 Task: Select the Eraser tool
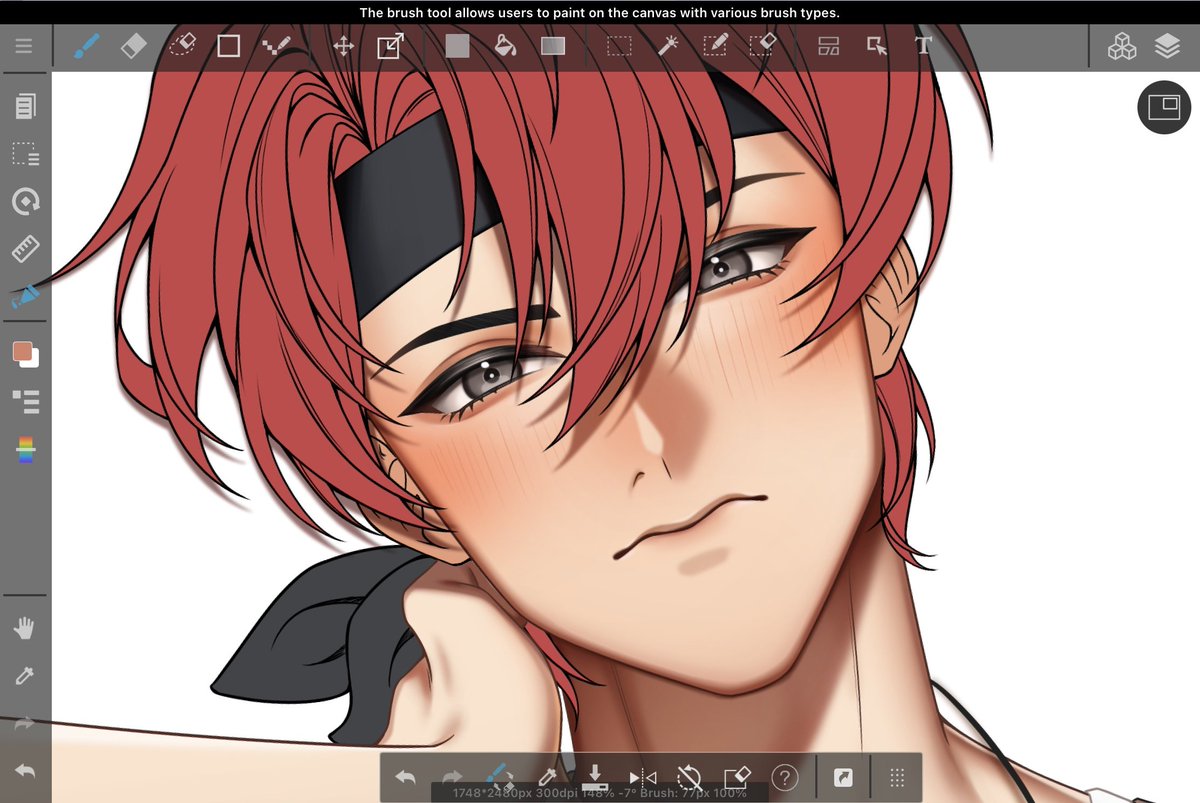(134, 46)
